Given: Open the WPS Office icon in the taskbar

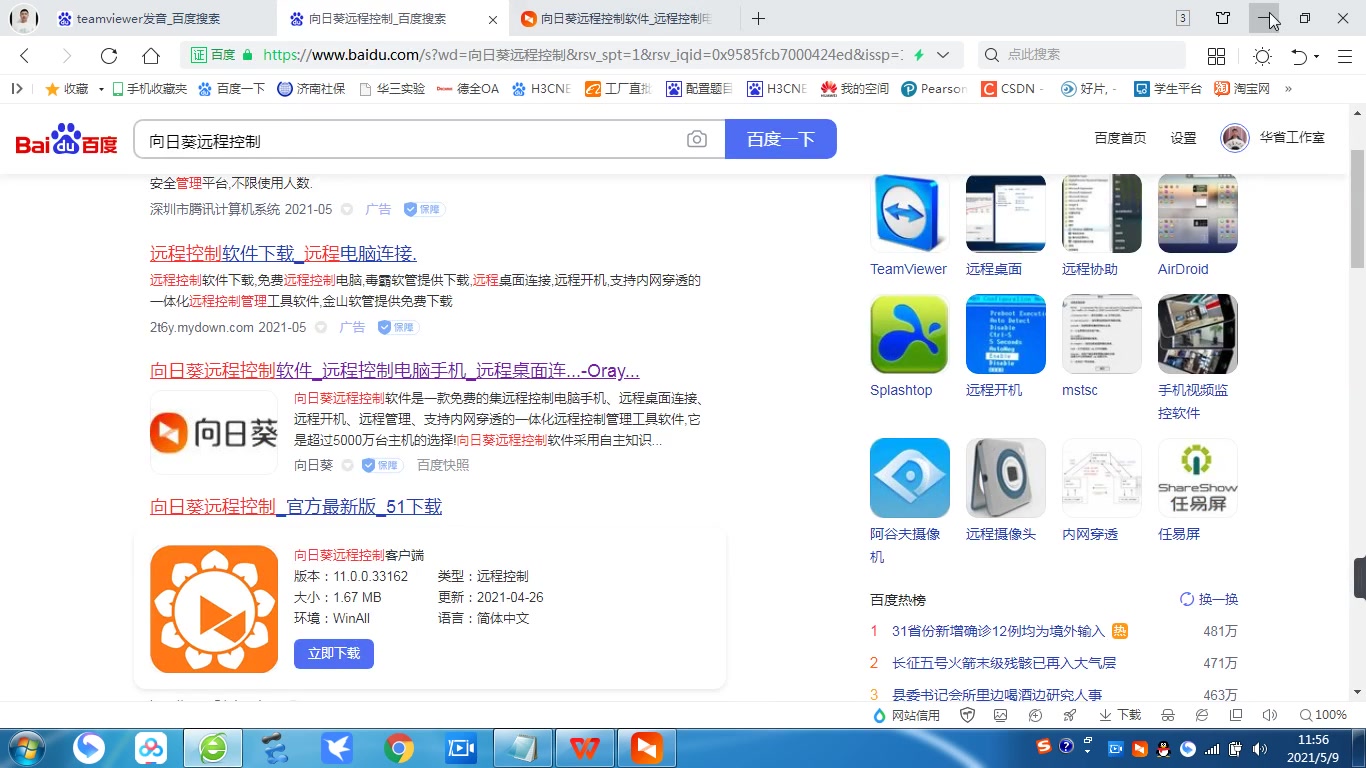Looking at the screenshot, I should (584, 748).
